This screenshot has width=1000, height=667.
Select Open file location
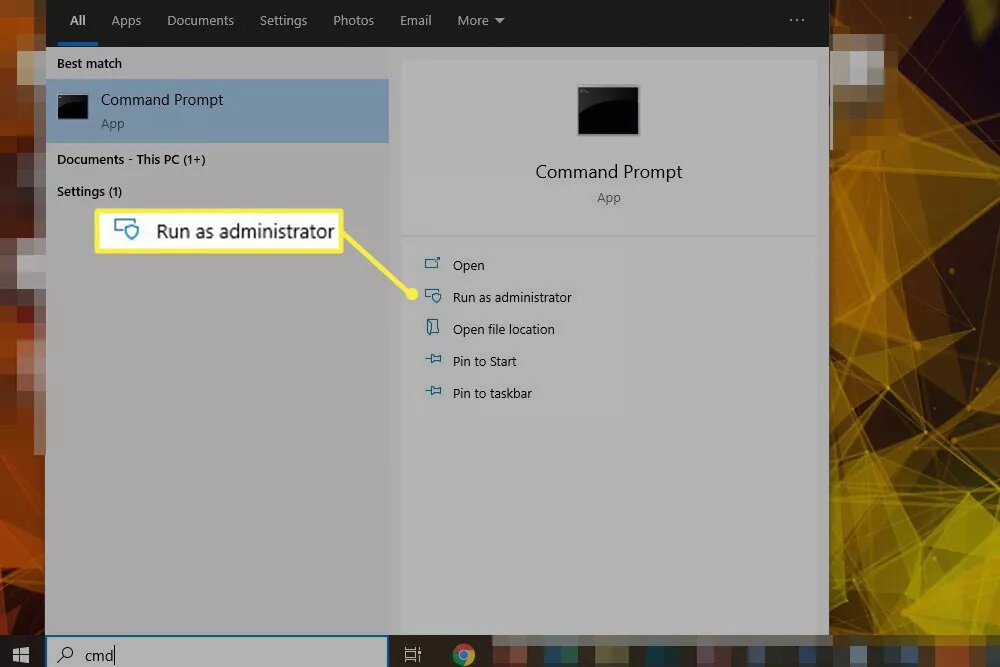tap(503, 329)
